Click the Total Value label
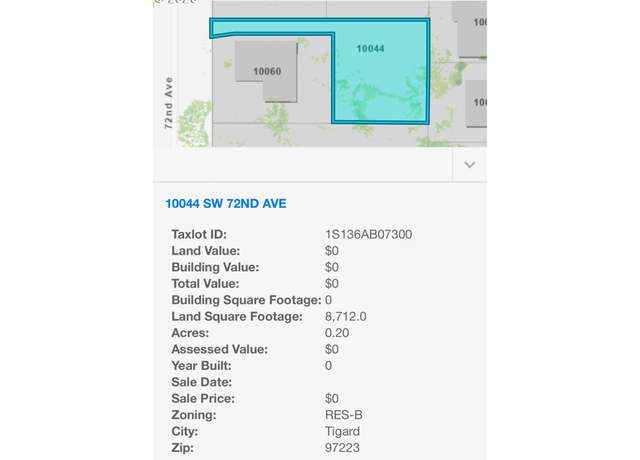Screen dimensions: 640x460 click(x=205, y=284)
